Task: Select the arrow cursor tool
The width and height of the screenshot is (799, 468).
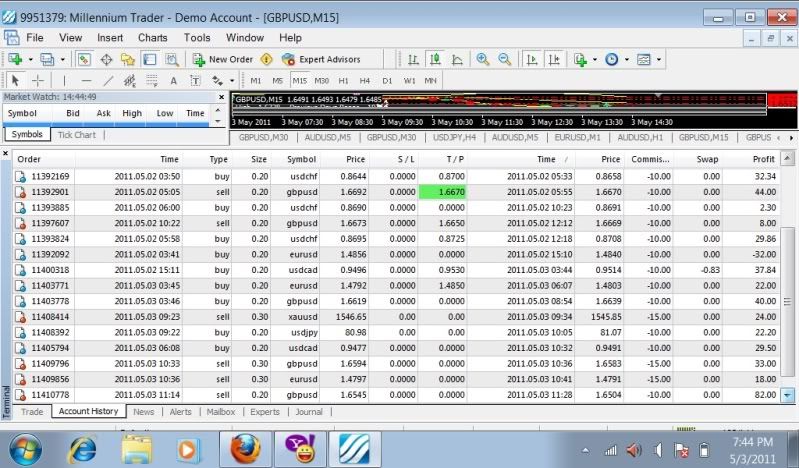Action: coord(15,81)
